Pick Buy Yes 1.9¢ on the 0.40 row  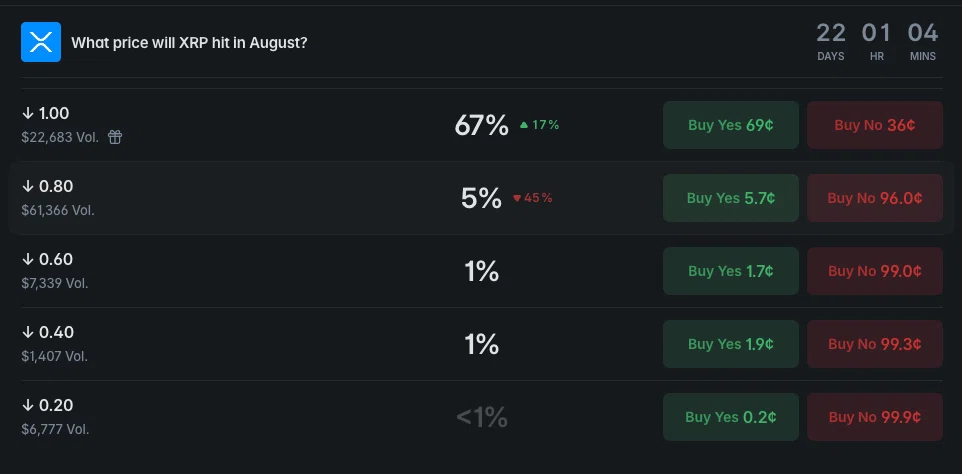(731, 344)
